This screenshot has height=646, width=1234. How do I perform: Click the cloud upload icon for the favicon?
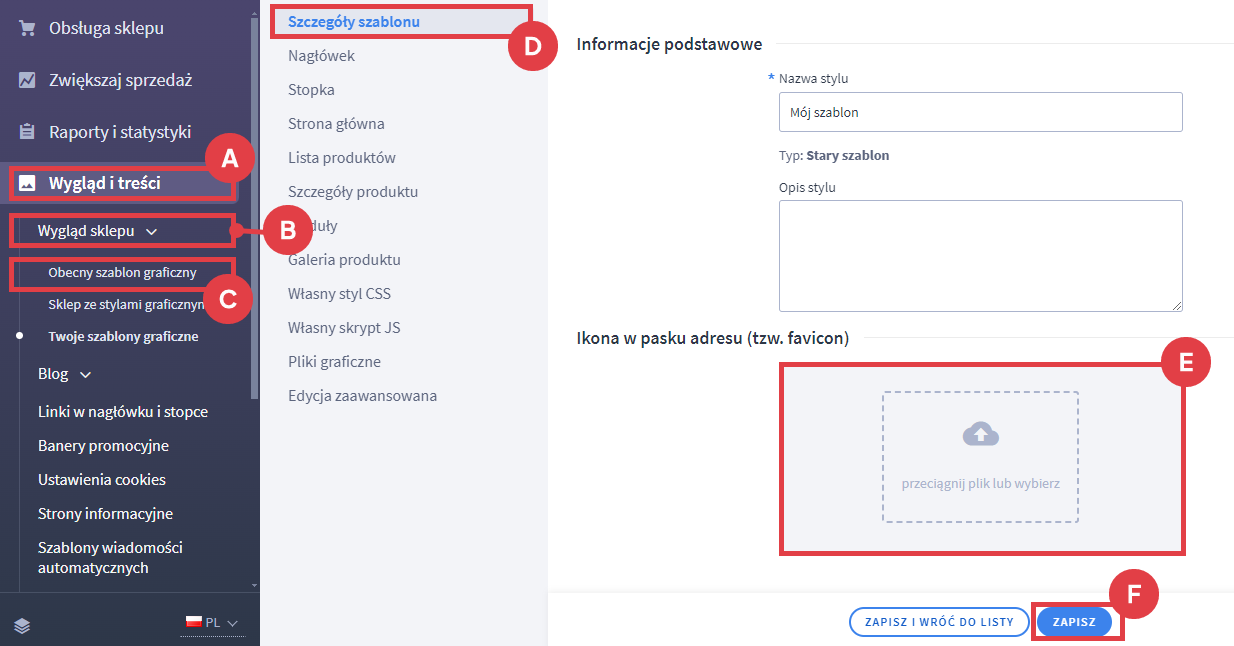980,434
